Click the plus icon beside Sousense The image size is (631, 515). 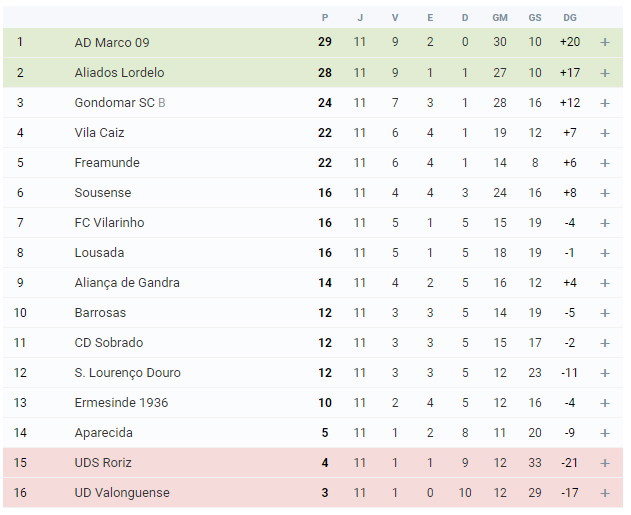(x=605, y=193)
